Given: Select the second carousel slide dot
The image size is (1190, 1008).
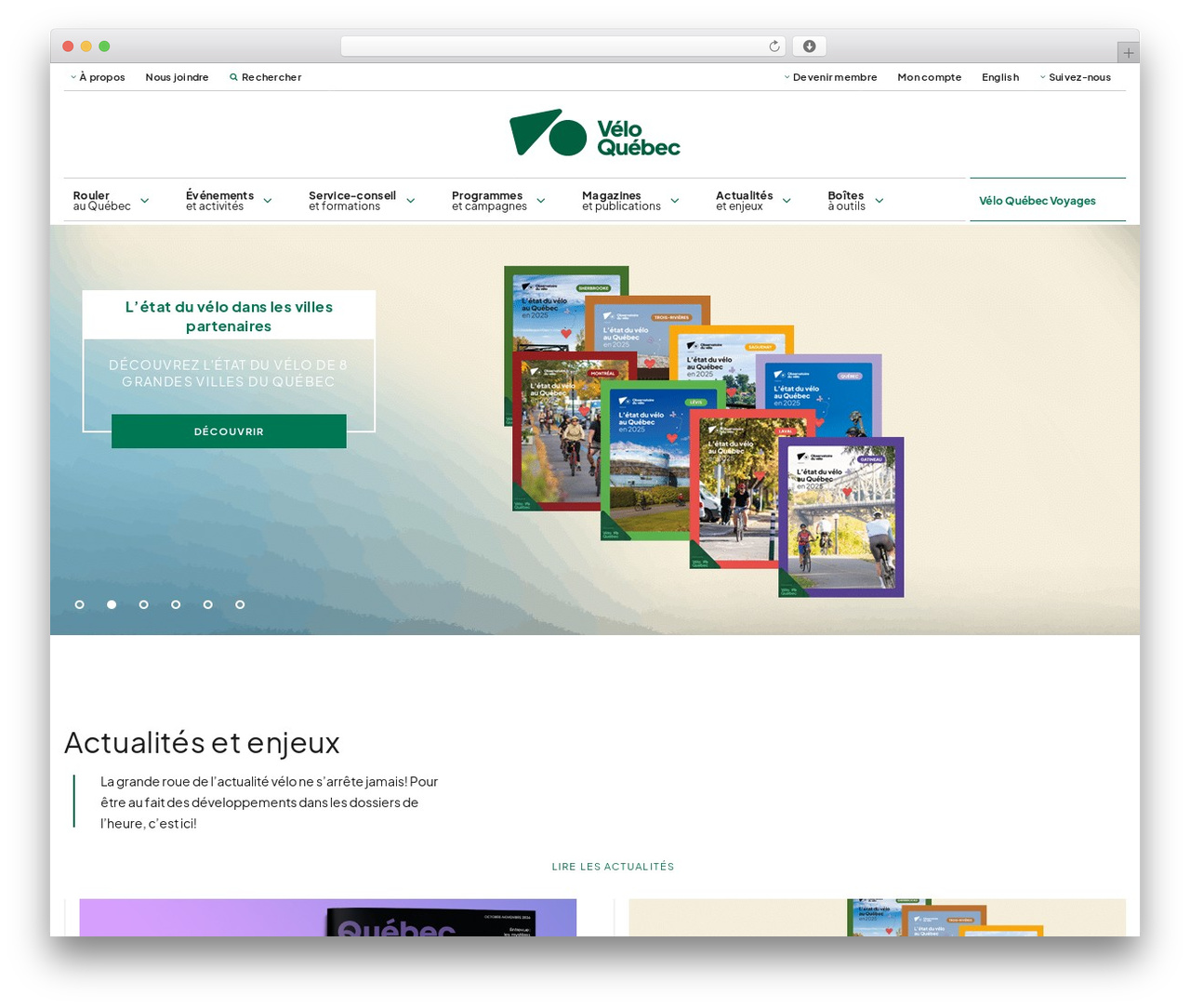Looking at the screenshot, I should pos(112,604).
